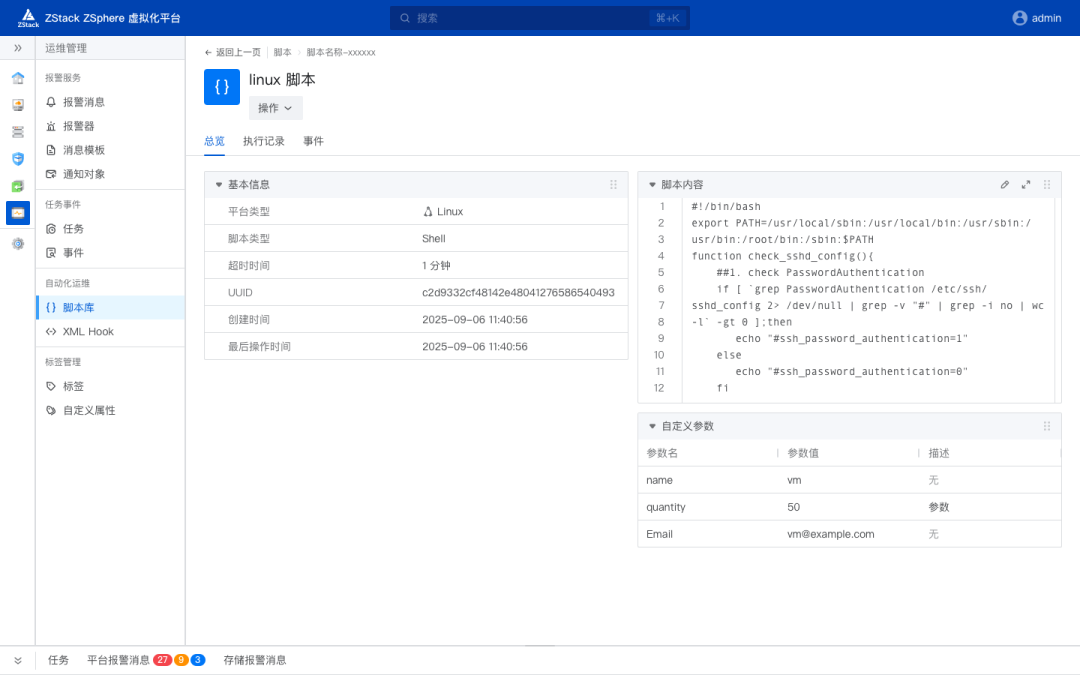This screenshot has width=1080, height=675.
Task: Open the settings gear icon in rail
Action: (x=18, y=243)
